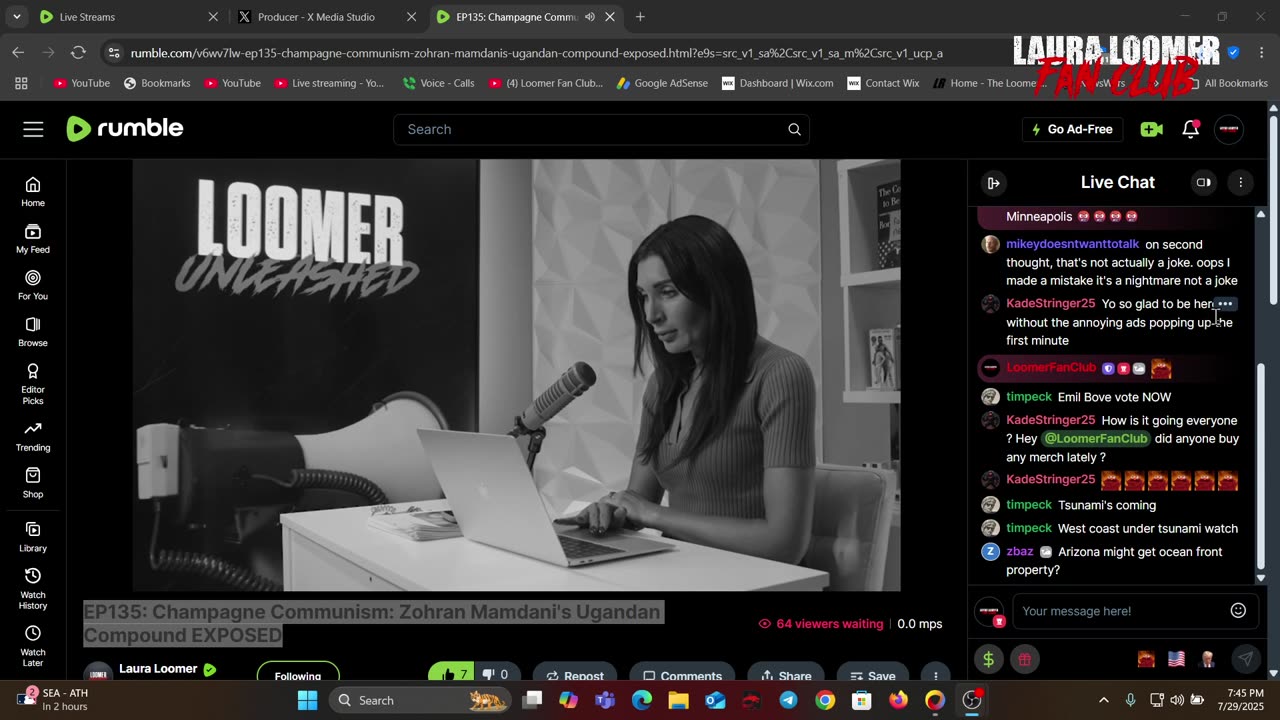Image resolution: width=1280 pixels, height=720 pixels.
Task: Click the Go Ad-Free button
Action: (x=1072, y=129)
